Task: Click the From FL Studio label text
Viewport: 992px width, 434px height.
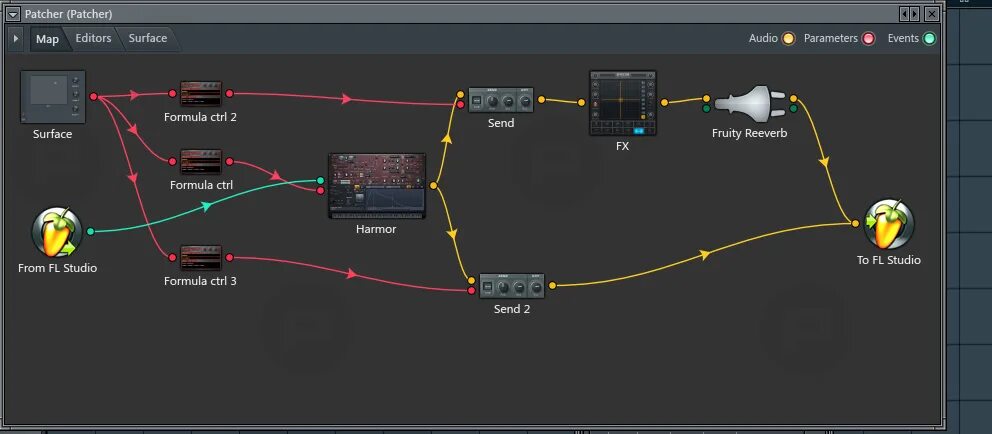Action: click(x=58, y=268)
